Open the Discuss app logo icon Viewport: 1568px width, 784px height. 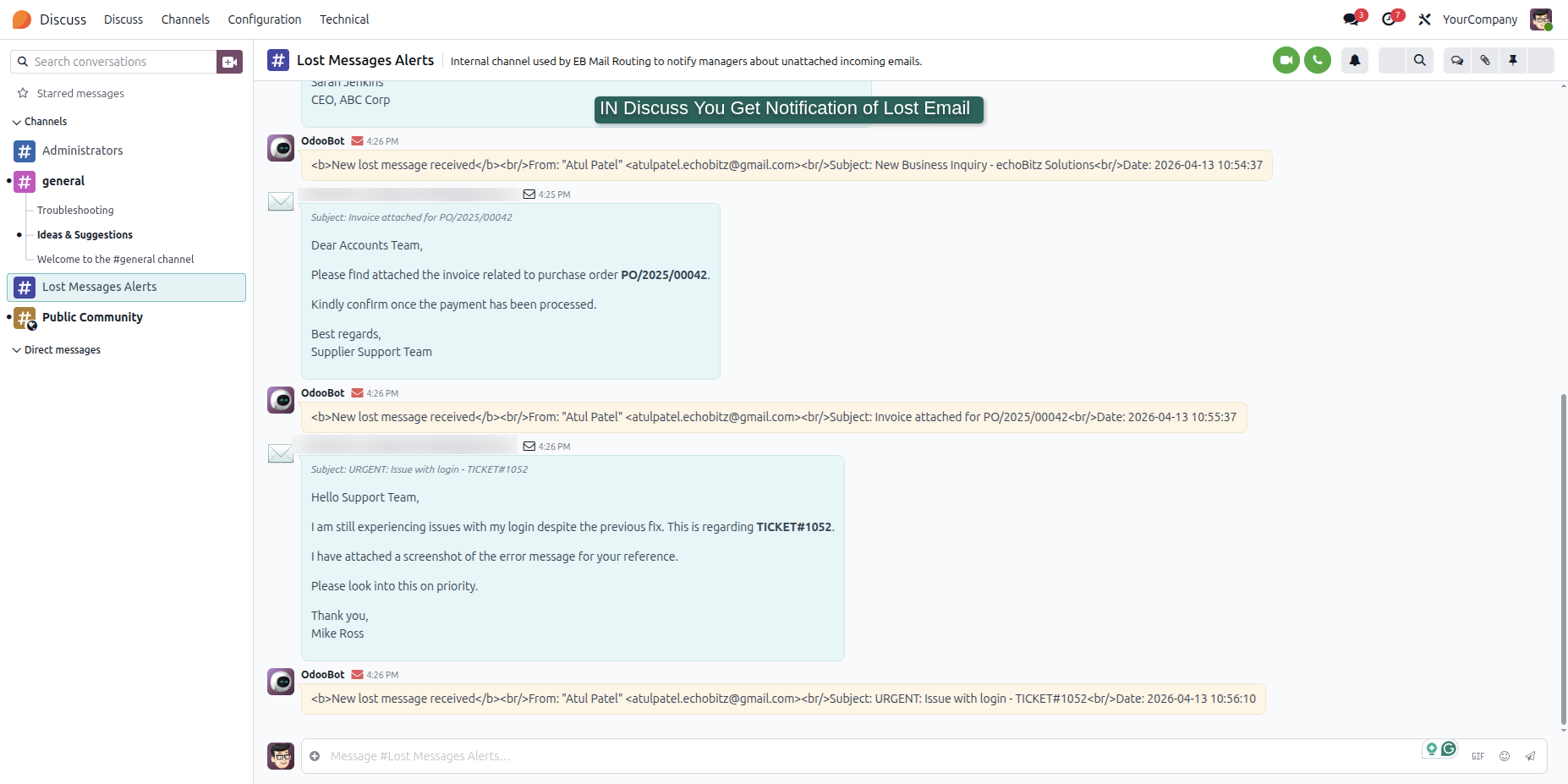tap(22, 19)
